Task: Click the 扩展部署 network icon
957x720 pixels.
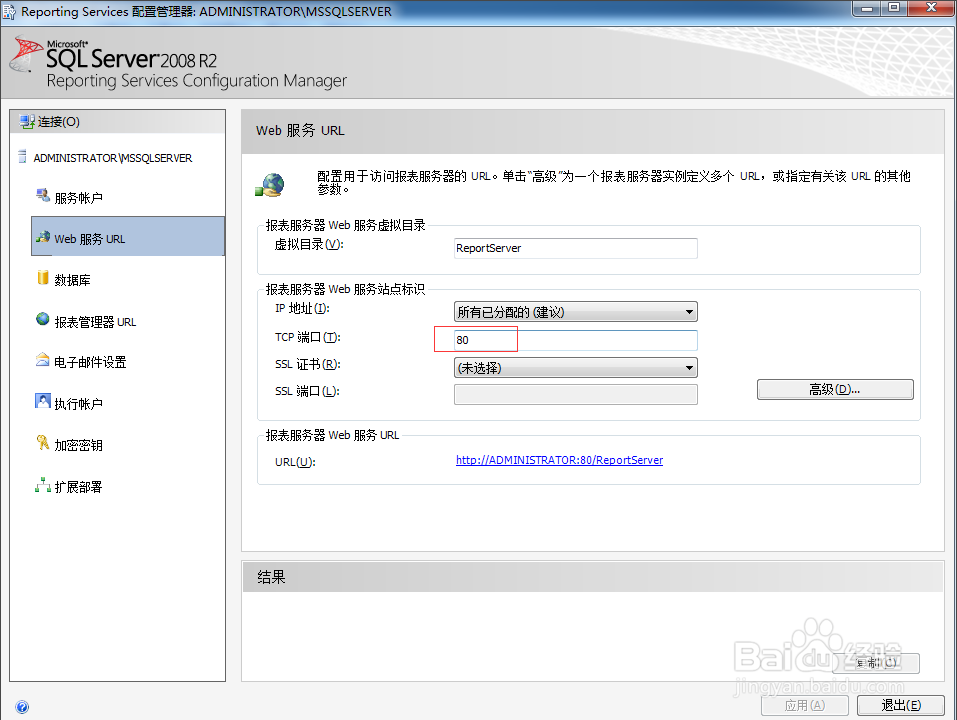Action: 43,485
